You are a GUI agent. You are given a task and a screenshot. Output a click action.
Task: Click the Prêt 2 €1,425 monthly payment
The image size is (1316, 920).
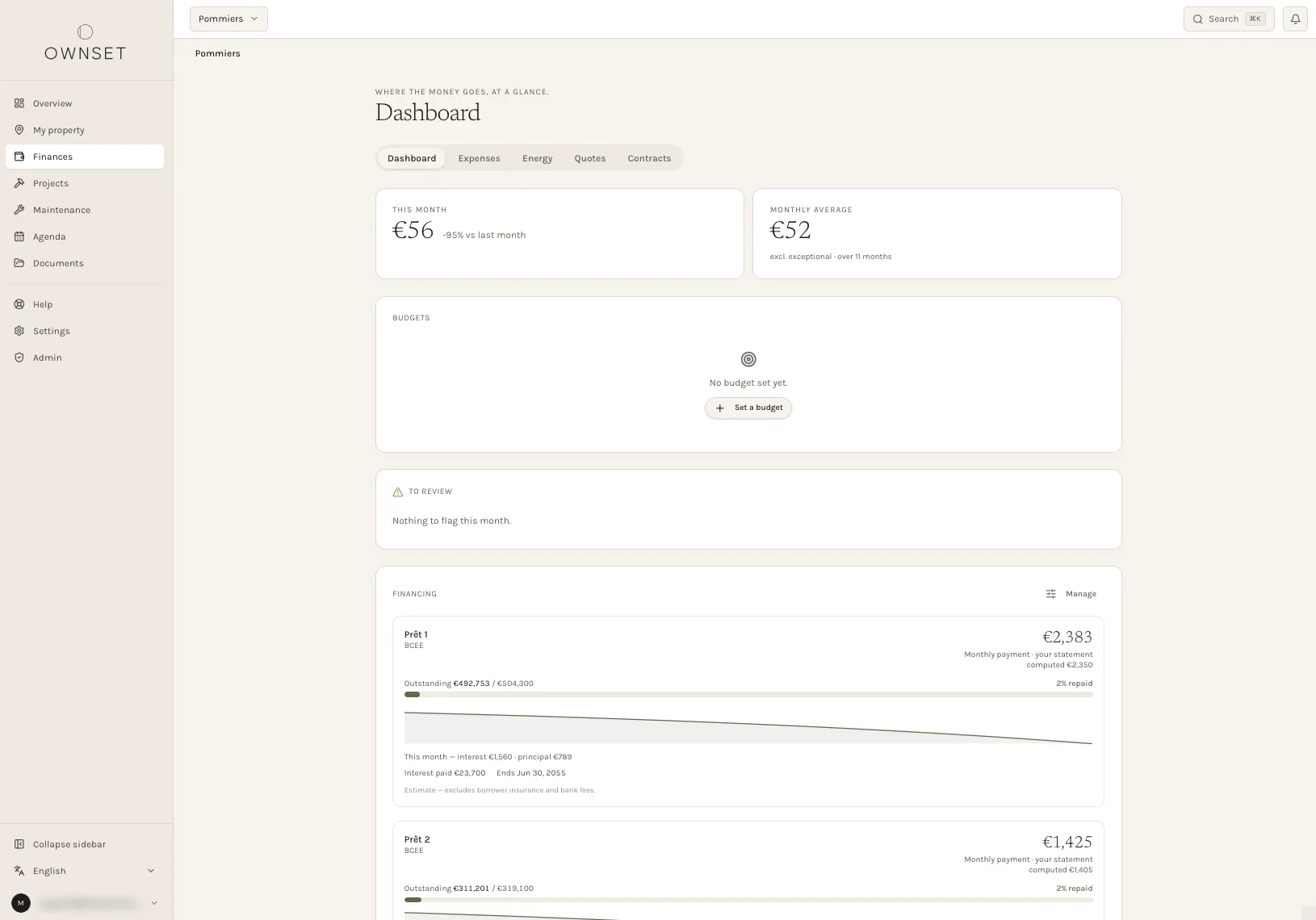1067,843
